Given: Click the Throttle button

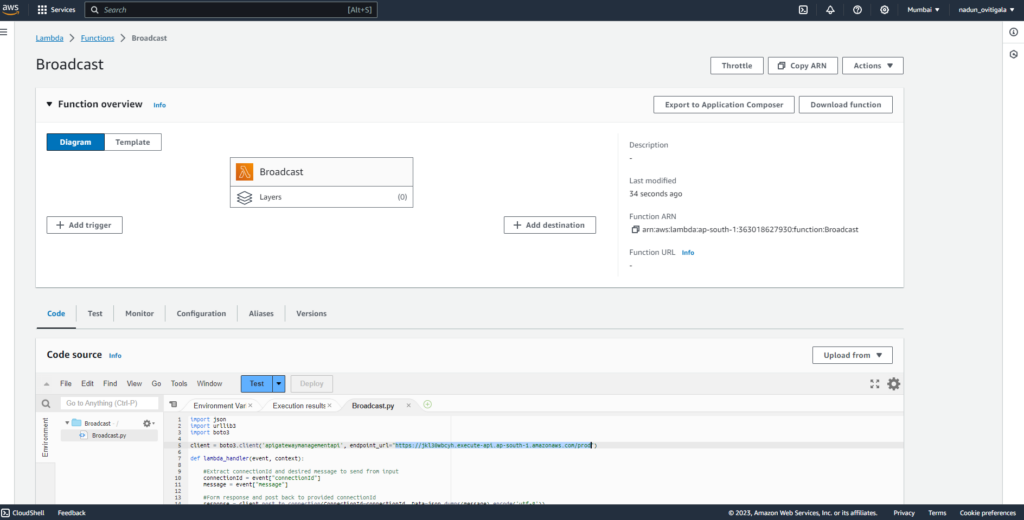Looking at the screenshot, I should [x=737, y=66].
